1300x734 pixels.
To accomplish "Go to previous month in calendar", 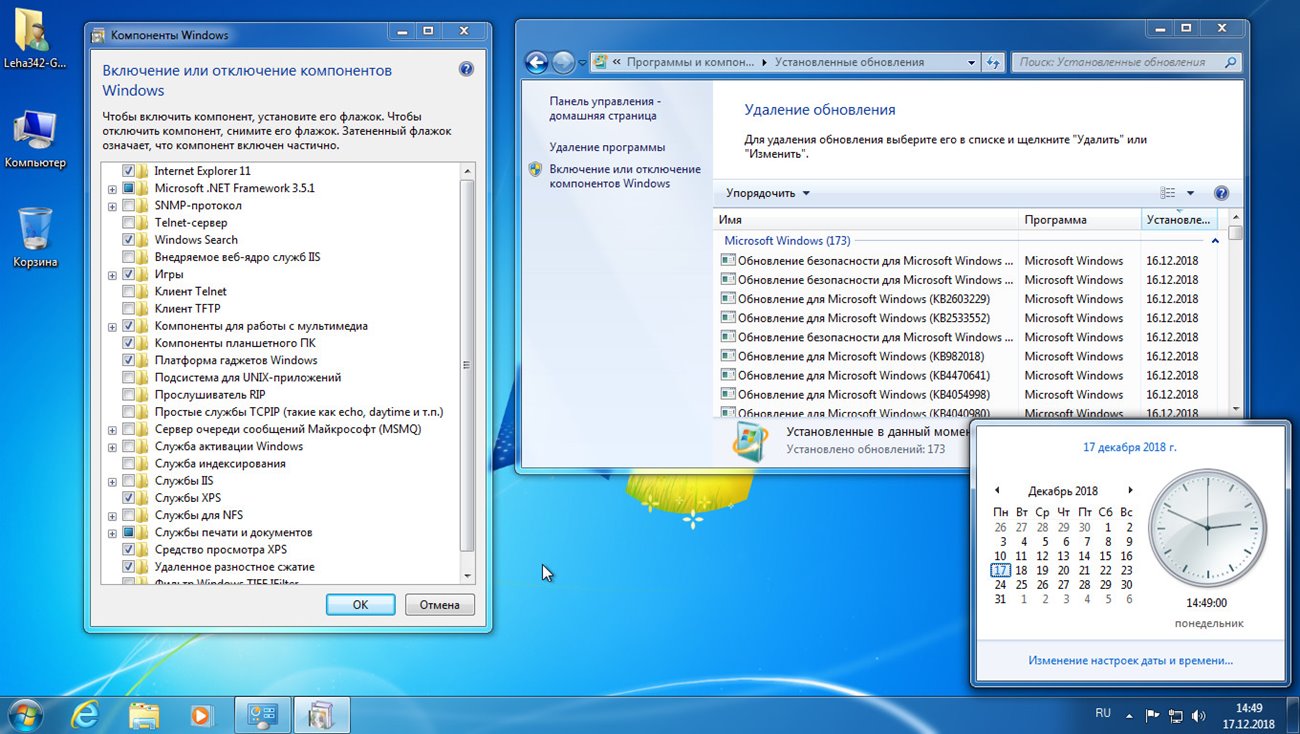I will (x=997, y=490).
